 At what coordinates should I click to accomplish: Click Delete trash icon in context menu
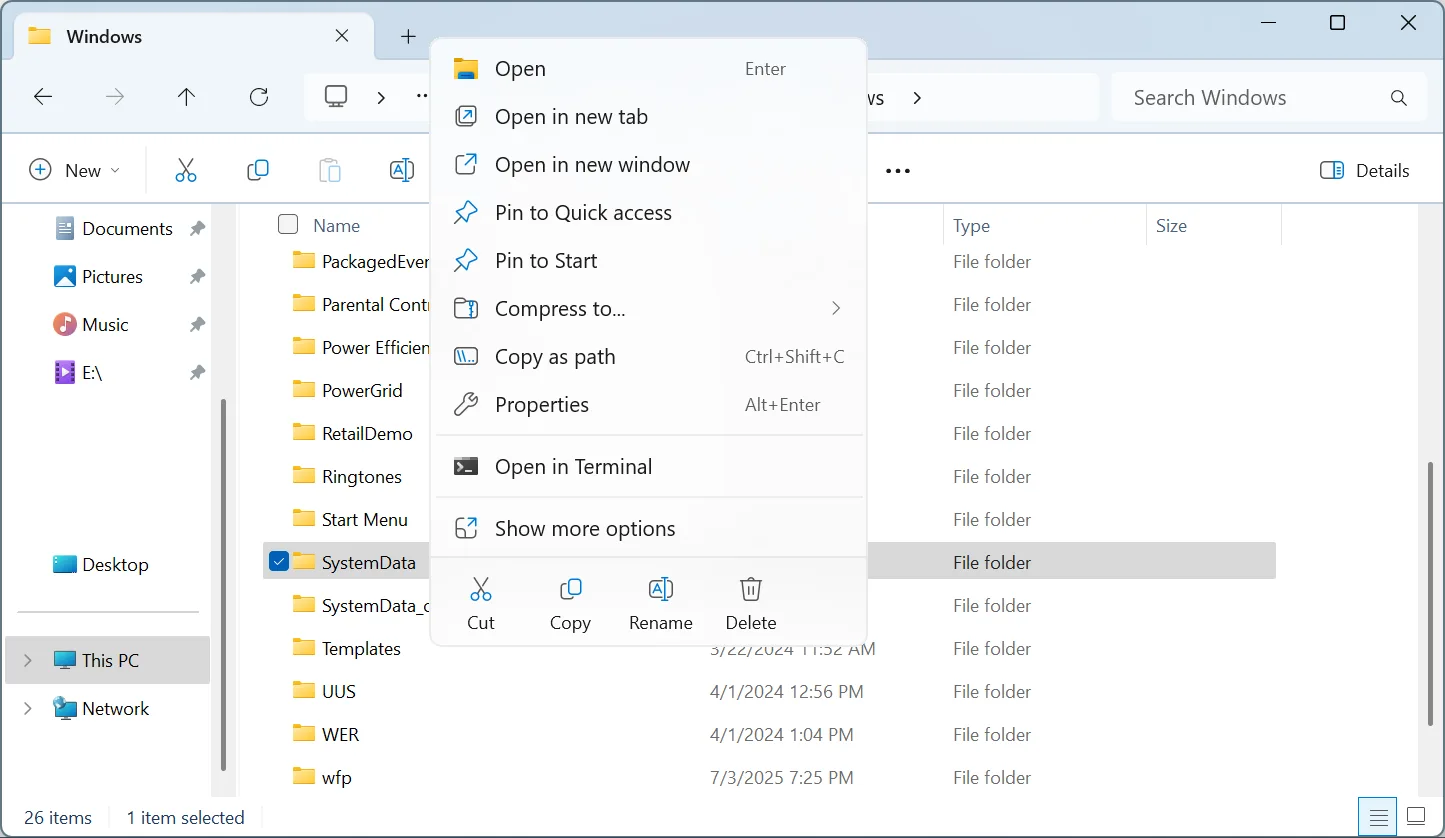pyautogui.click(x=751, y=589)
